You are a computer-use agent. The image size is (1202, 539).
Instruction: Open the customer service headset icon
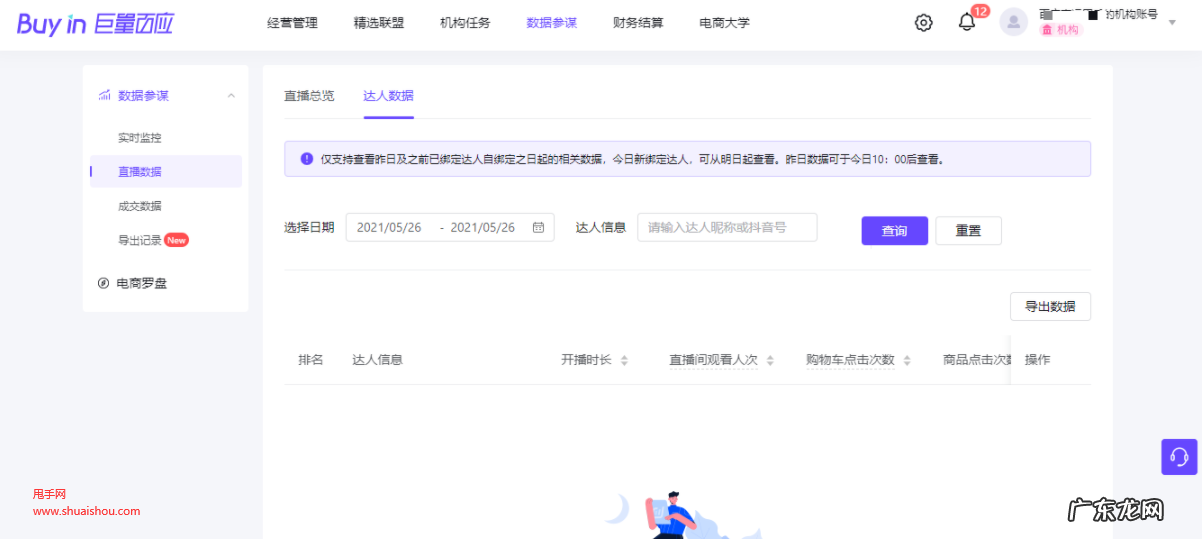click(x=1179, y=457)
